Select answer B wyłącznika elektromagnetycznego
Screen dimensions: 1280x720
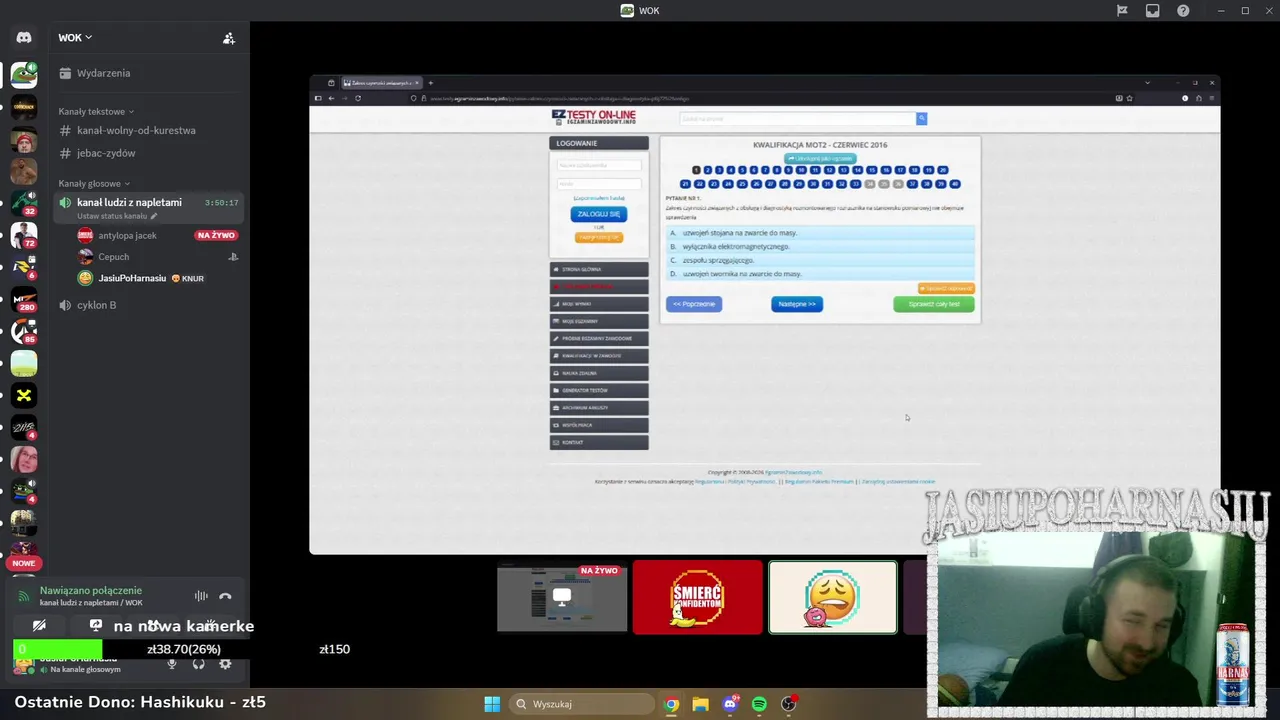820,246
